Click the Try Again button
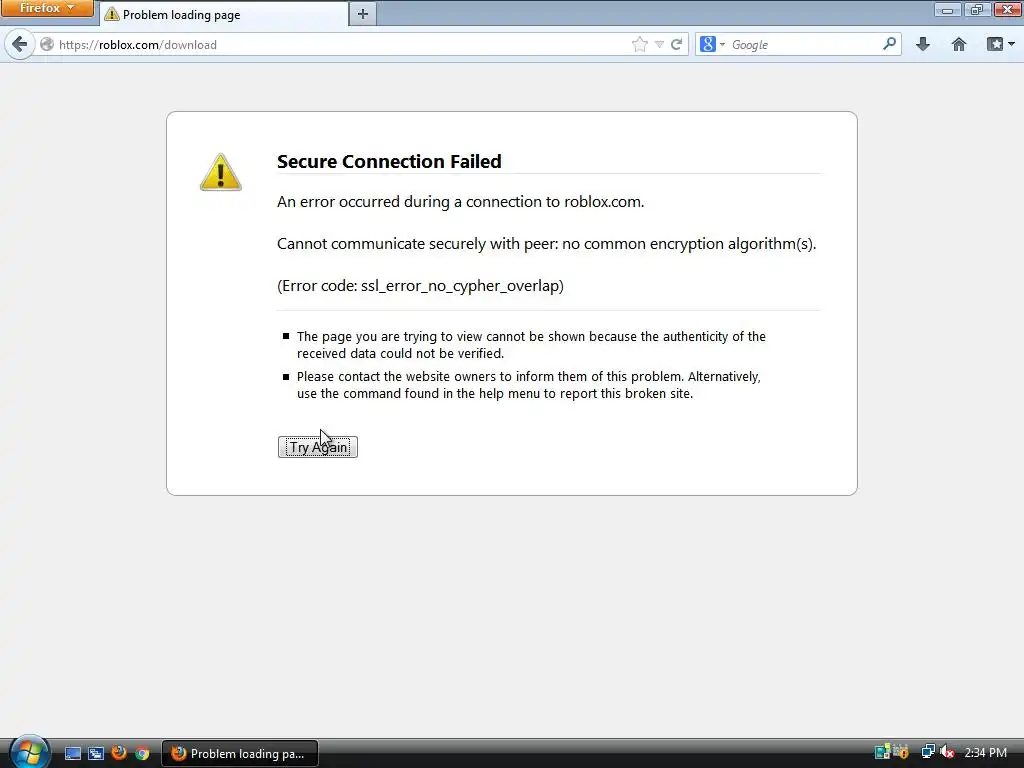The image size is (1024, 768). click(318, 447)
